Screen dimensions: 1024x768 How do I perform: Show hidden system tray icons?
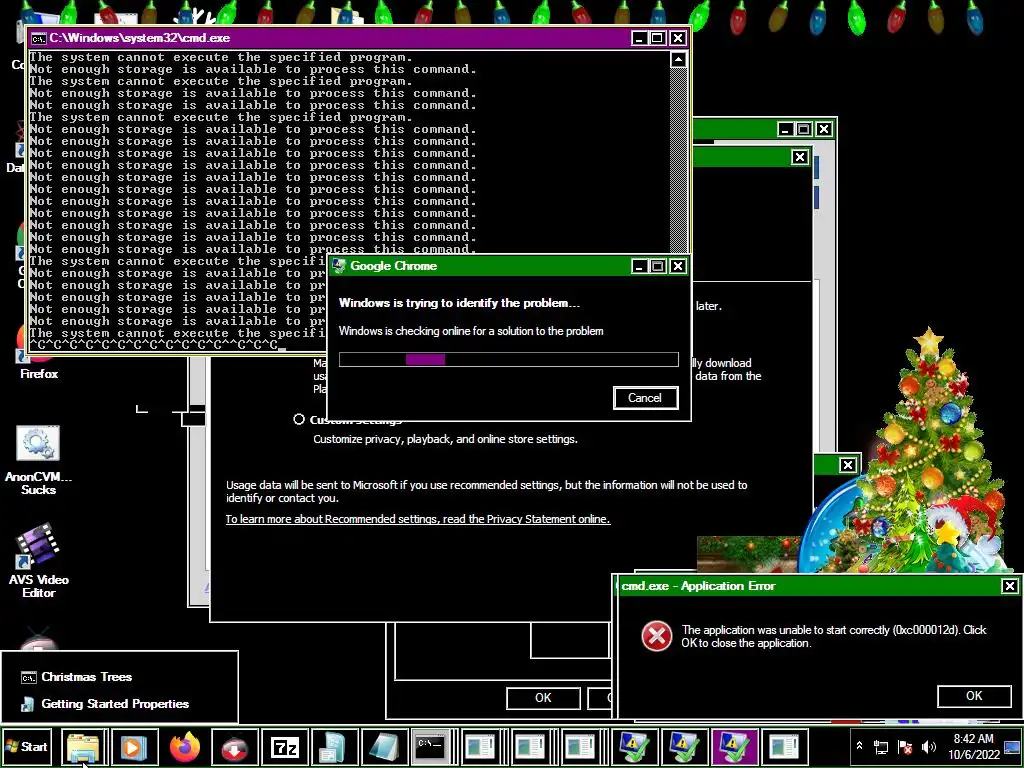click(859, 746)
